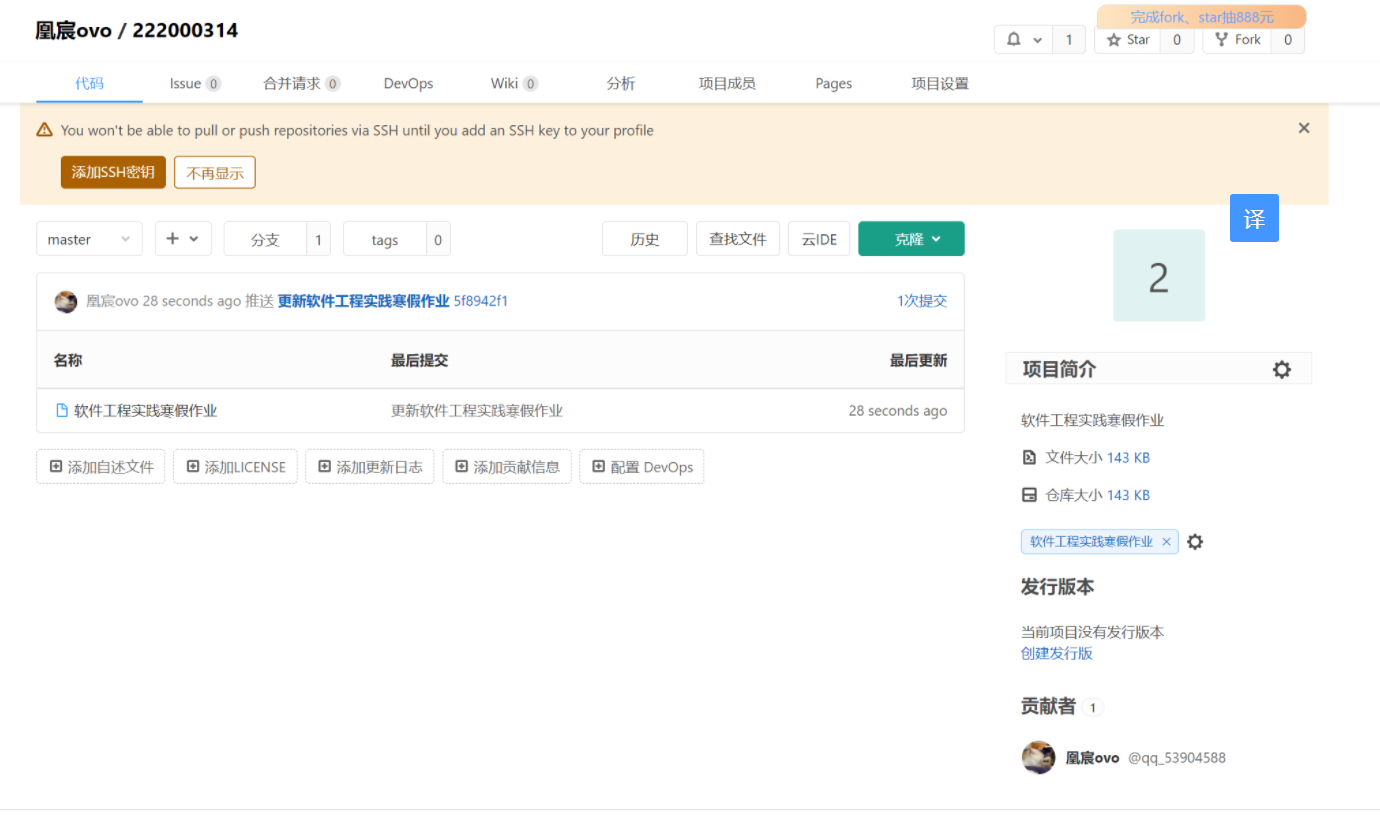This screenshot has height=819, width=1380.
Task: Star this repository
Action: click(x=1128, y=40)
